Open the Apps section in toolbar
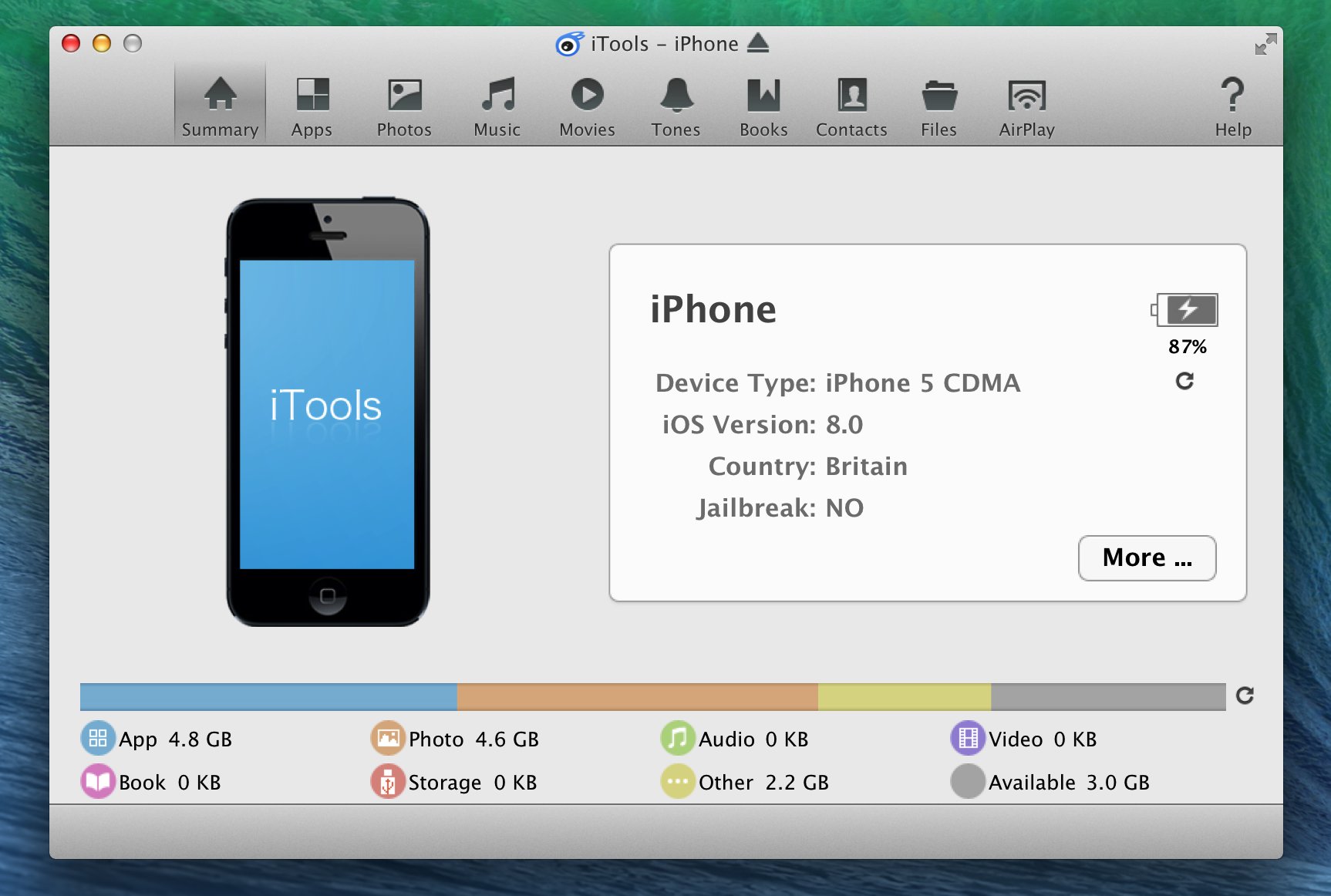Image resolution: width=1331 pixels, height=896 pixels. (x=312, y=106)
